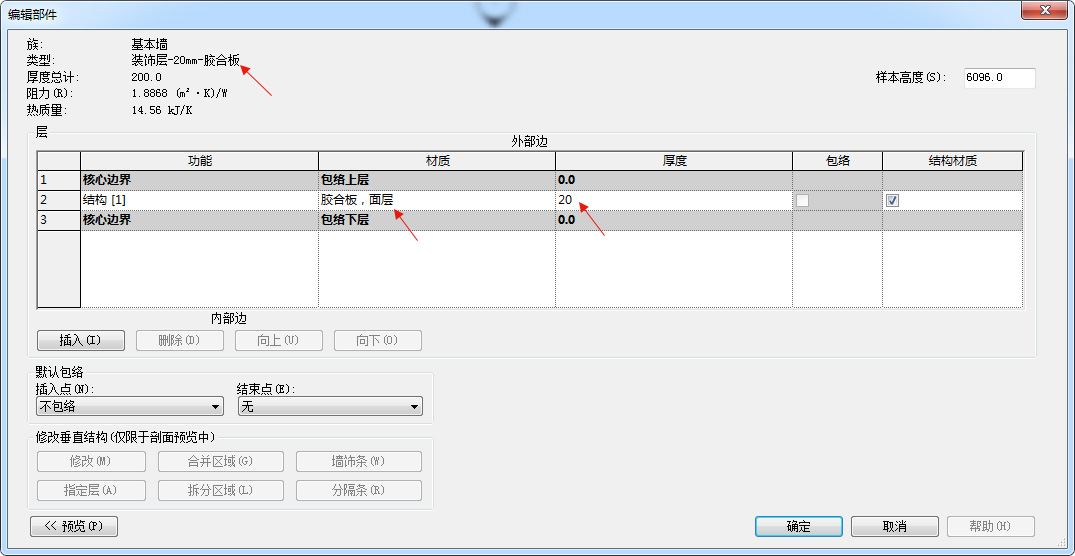Select the 结构 [1] function cell

199,200
